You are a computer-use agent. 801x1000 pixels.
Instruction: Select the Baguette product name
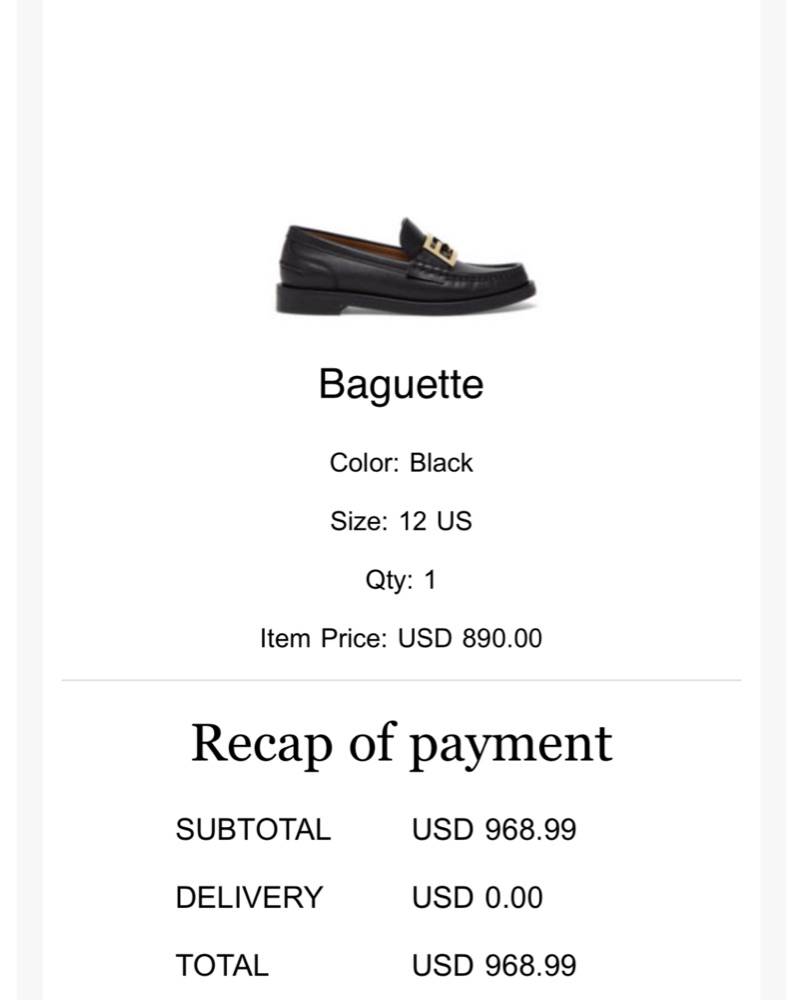[401, 384]
